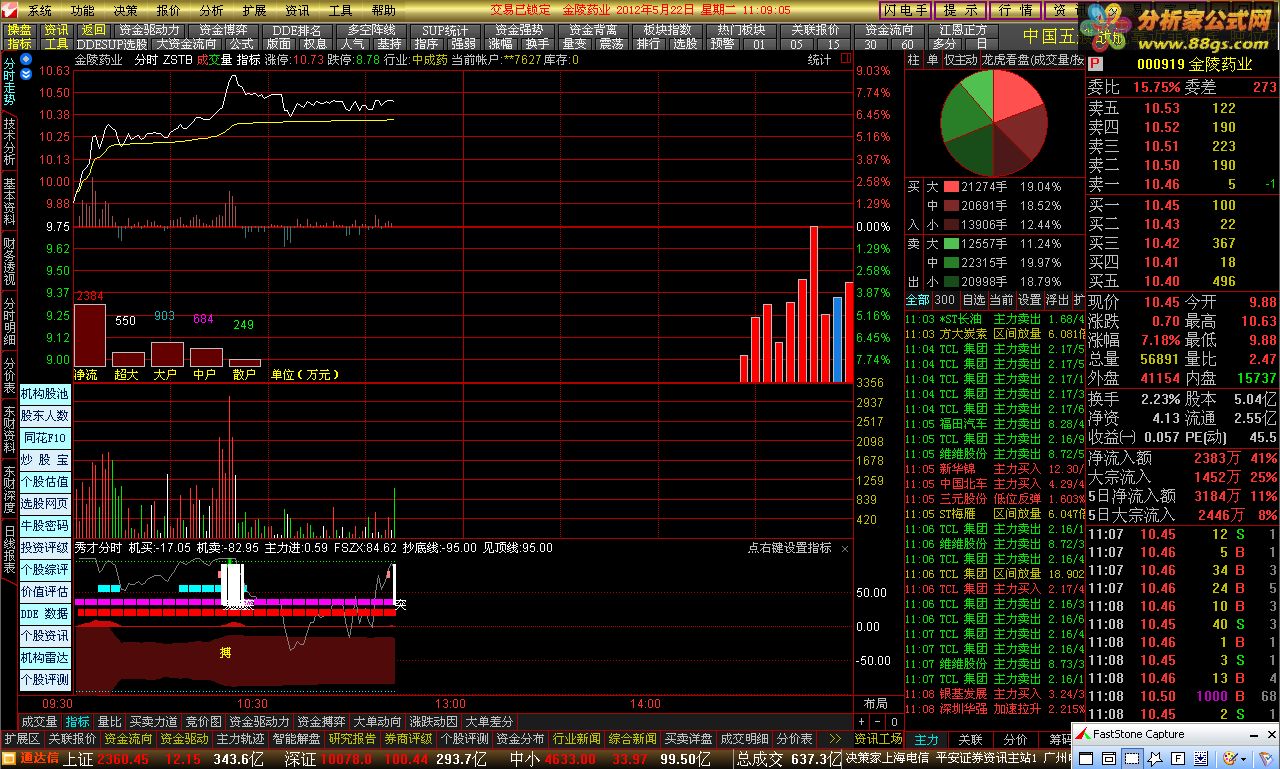Click the 提示 button

tap(960, 10)
